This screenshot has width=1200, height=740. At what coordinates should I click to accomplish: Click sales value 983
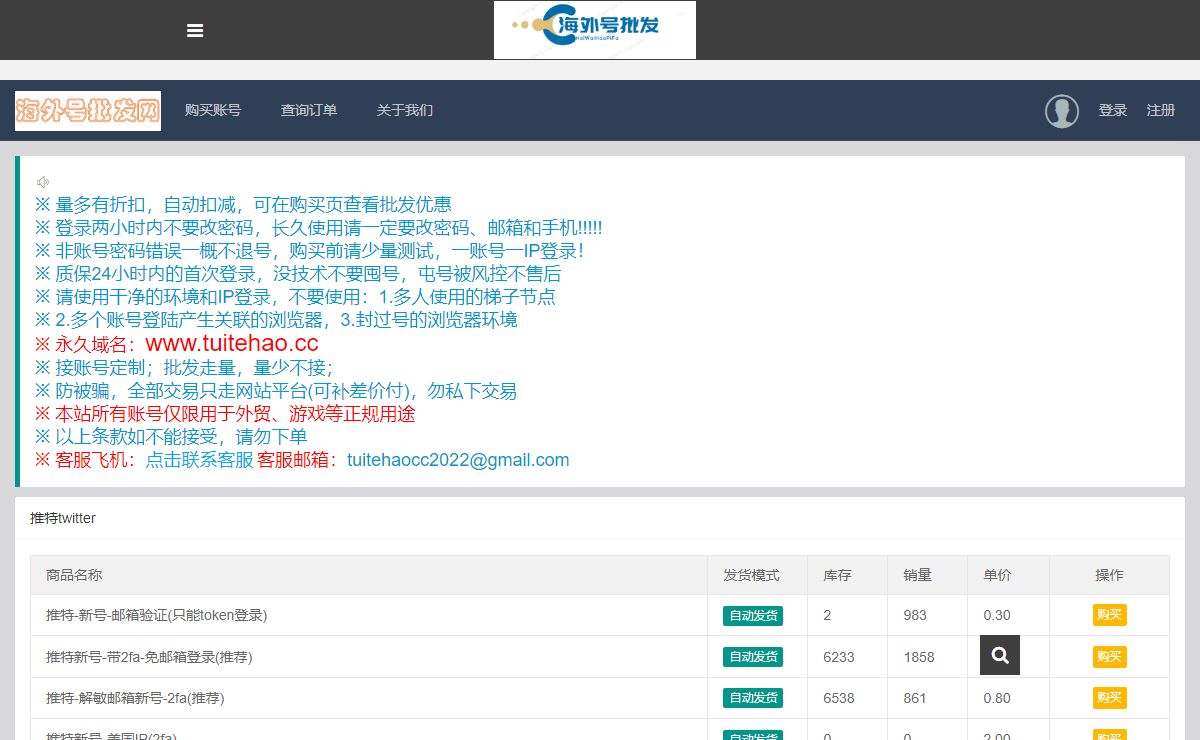(x=915, y=615)
